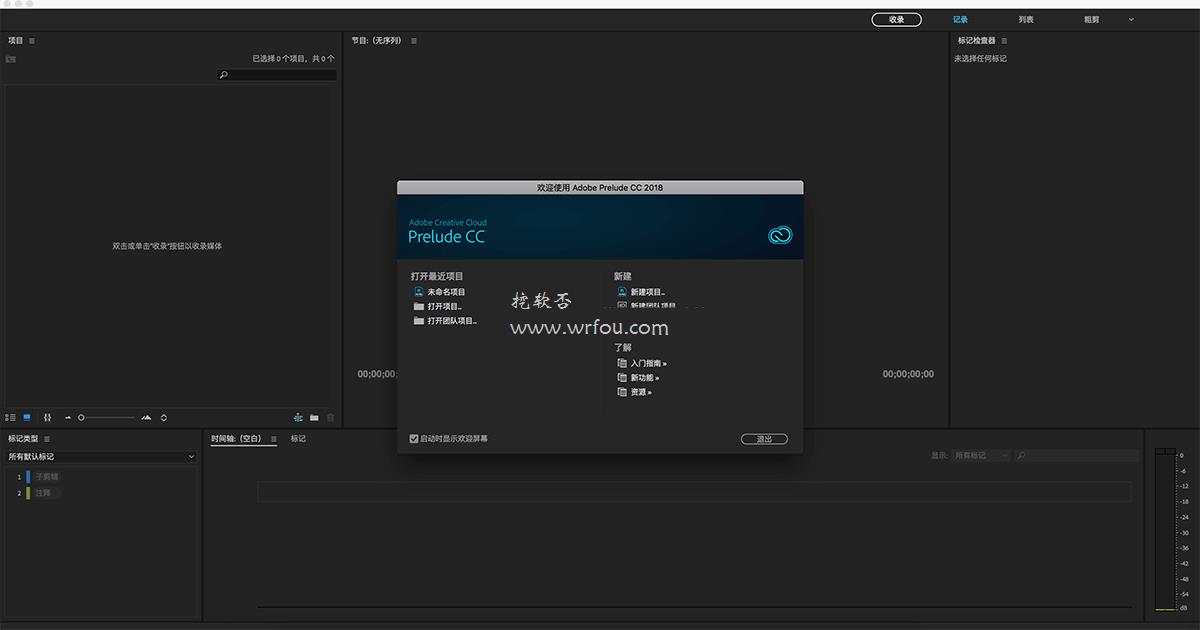Image resolution: width=1200 pixels, height=630 pixels.
Task: Open the recent project 未命名项目
Action: [x=446, y=292]
